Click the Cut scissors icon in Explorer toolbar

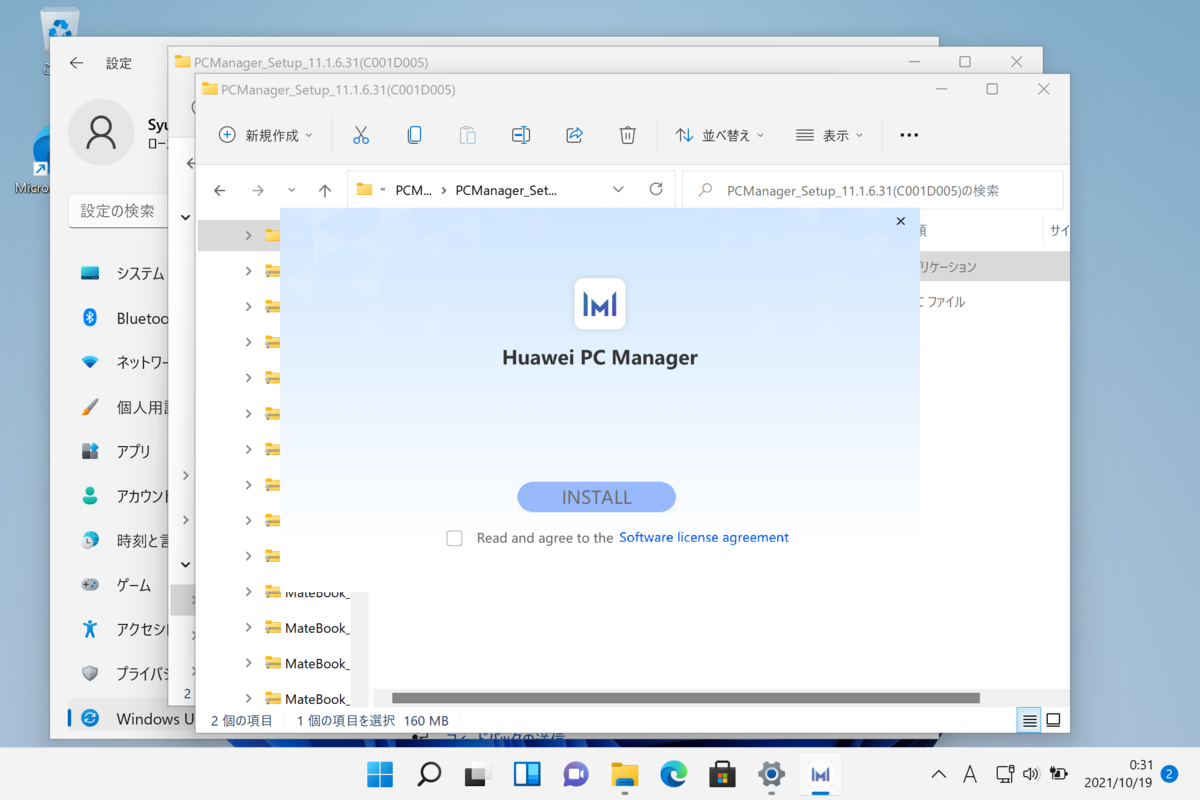tap(361, 135)
